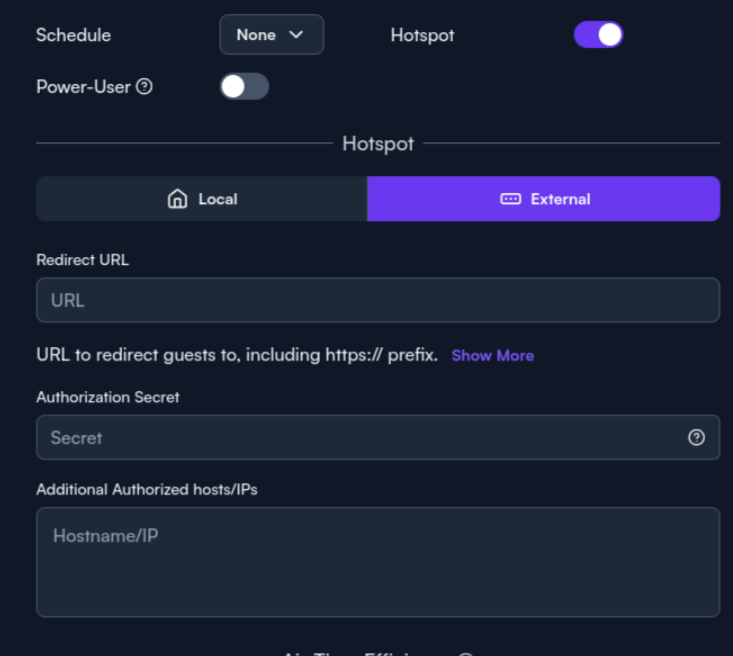
Task: Click the Authorization Secret field label
Action: (x=108, y=397)
